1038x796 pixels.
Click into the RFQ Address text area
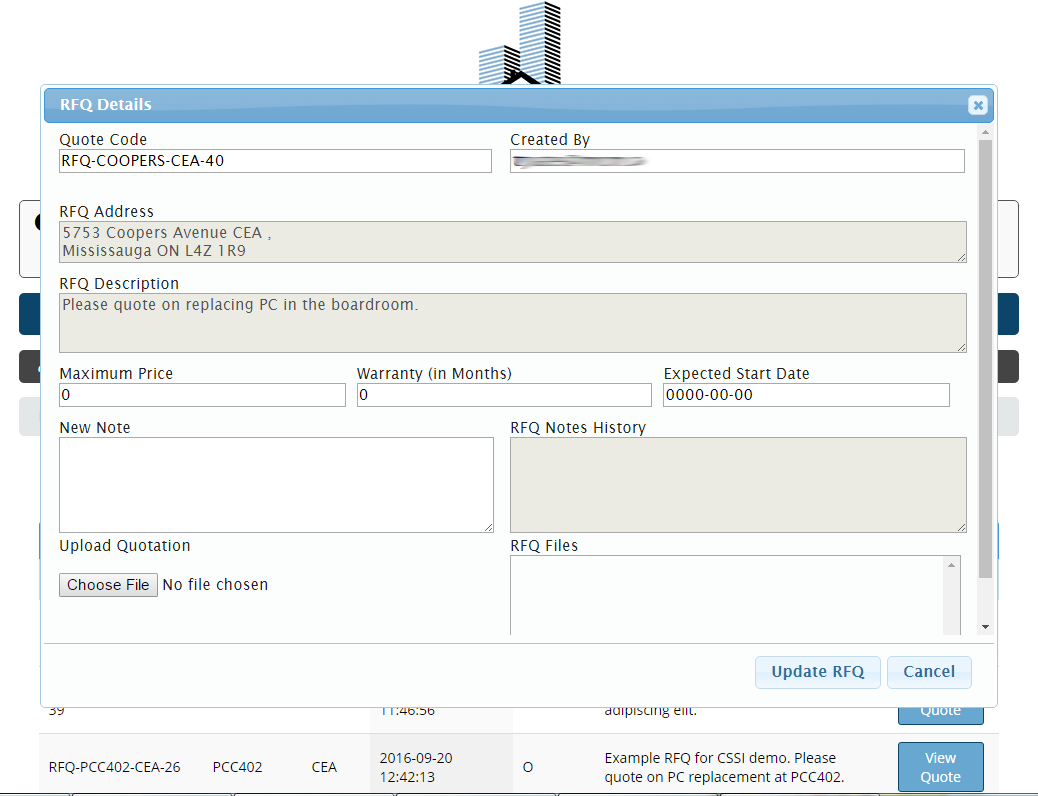[512, 242]
